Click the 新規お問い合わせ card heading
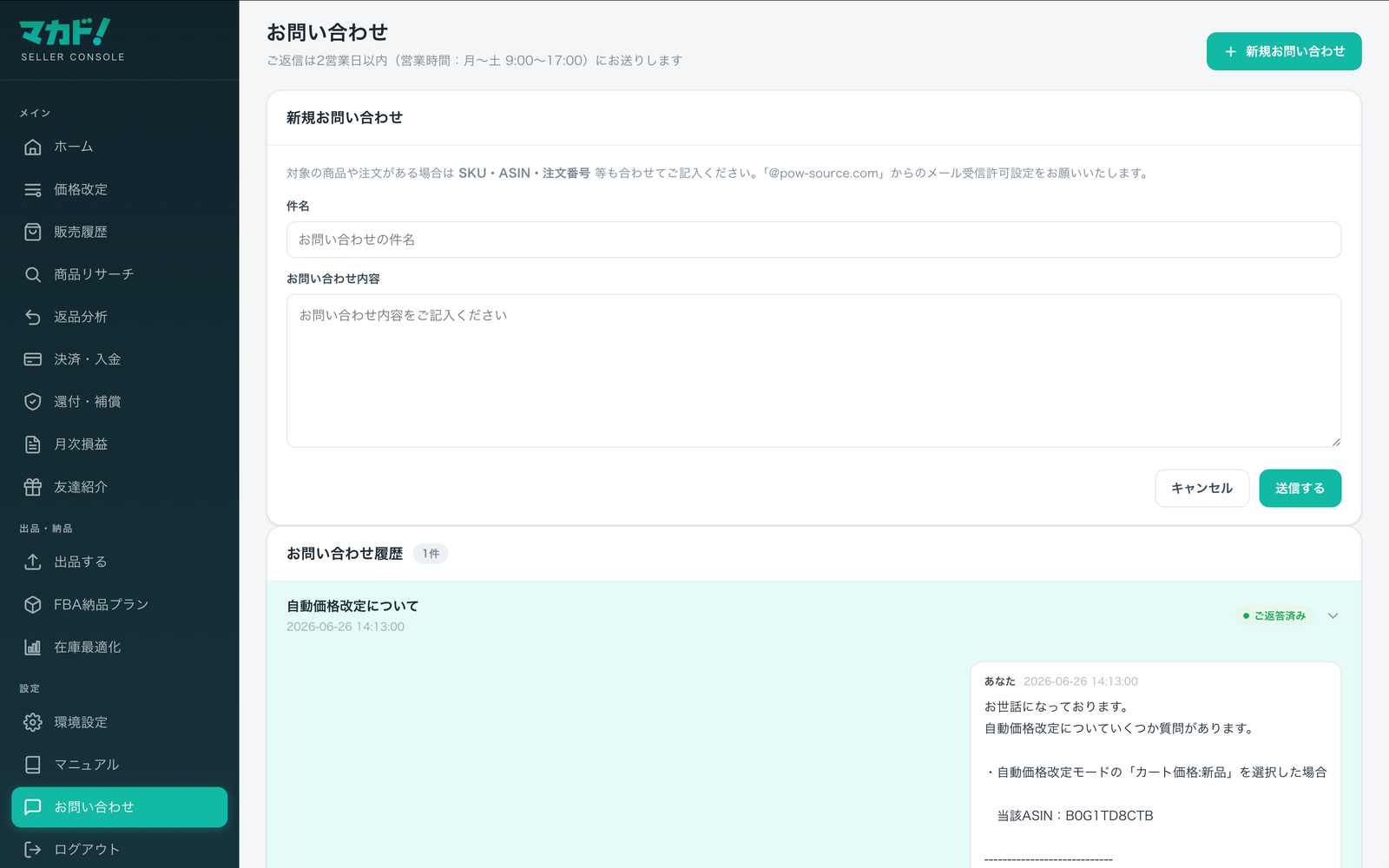 (x=345, y=117)
